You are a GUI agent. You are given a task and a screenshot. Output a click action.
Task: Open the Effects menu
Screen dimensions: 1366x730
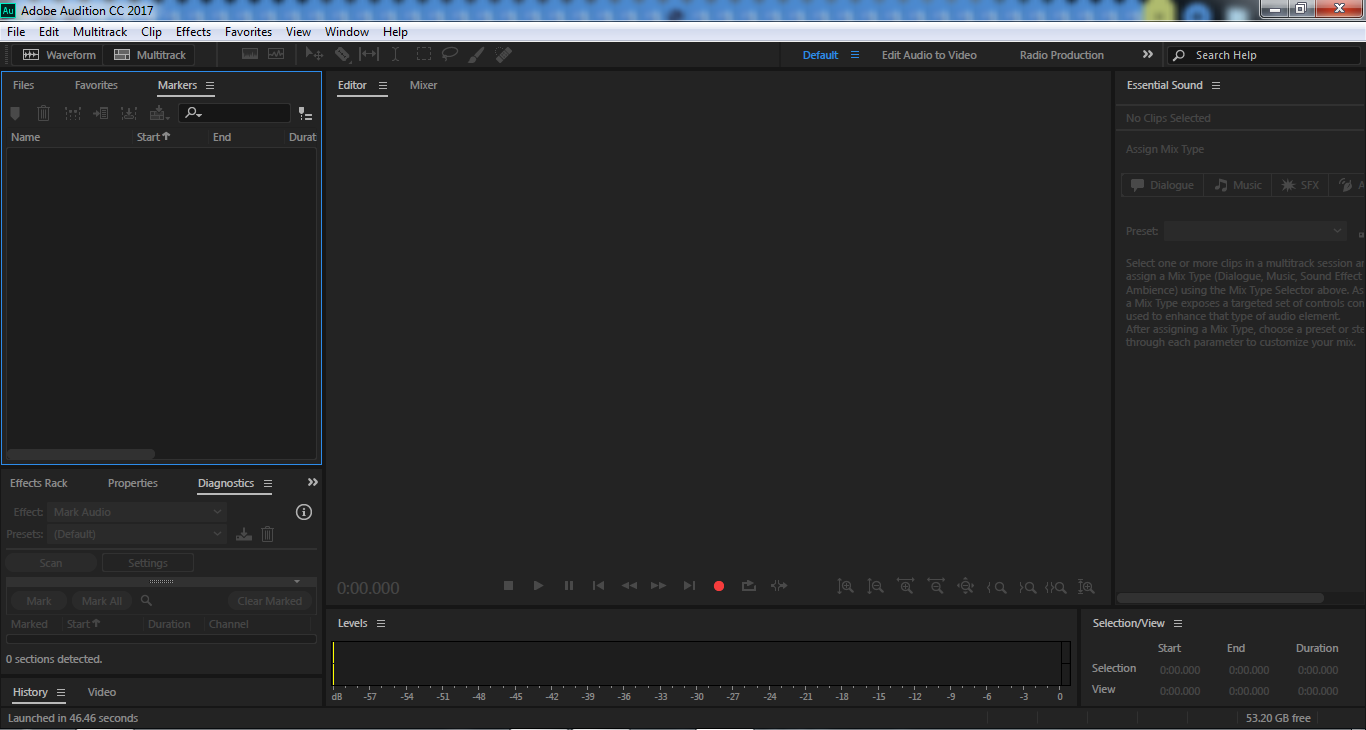point(193,32)
